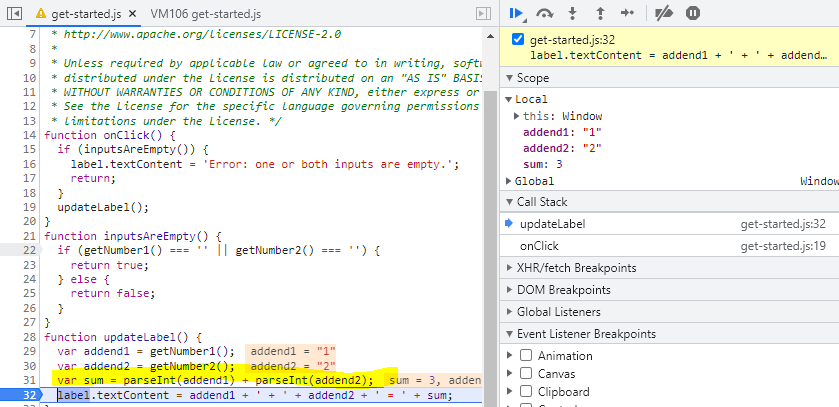
Task: Click the Apache LICENSE-2.0 URL comment
Action: [202, 35]
